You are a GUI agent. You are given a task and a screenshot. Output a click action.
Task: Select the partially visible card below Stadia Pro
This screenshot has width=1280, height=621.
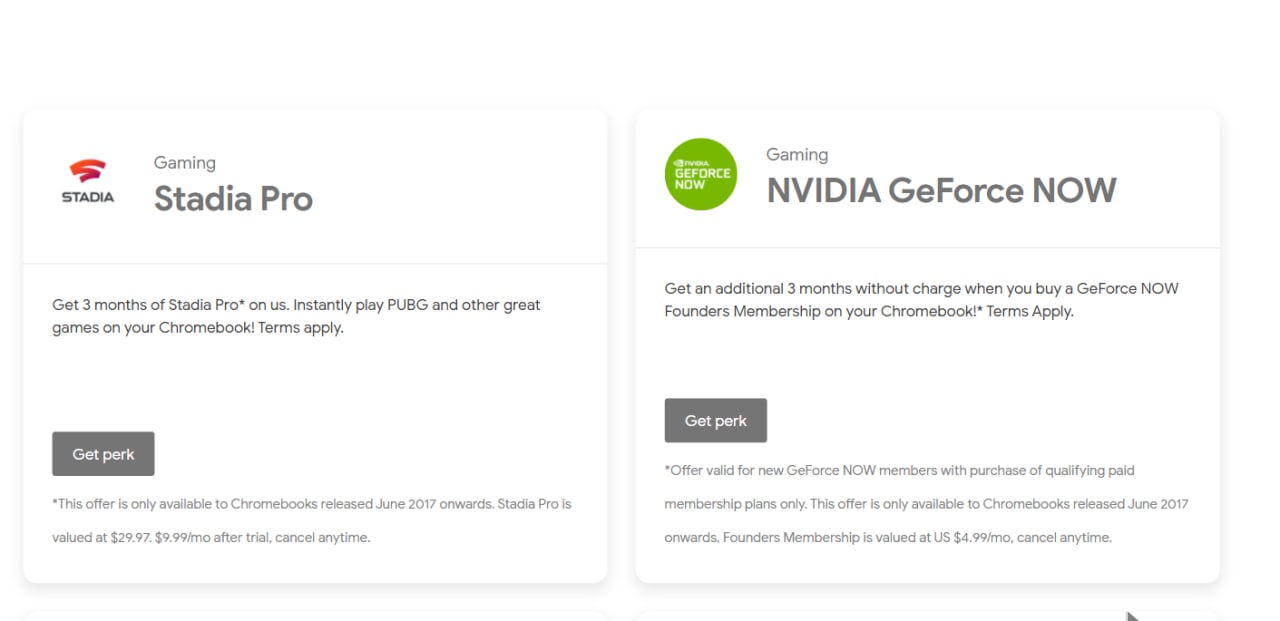[x=315, y=616]
